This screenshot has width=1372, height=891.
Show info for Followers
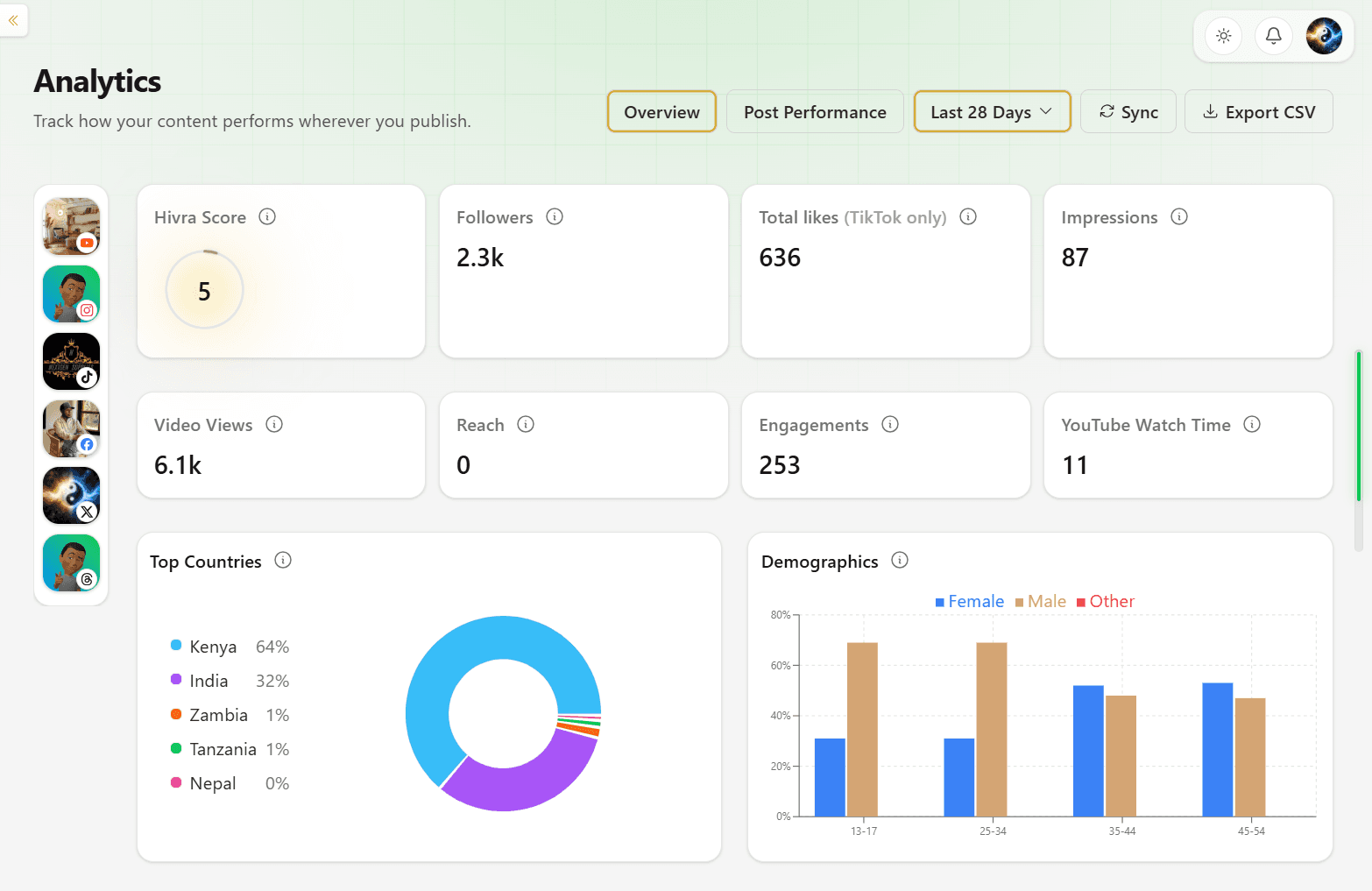(x=555, y=216)
